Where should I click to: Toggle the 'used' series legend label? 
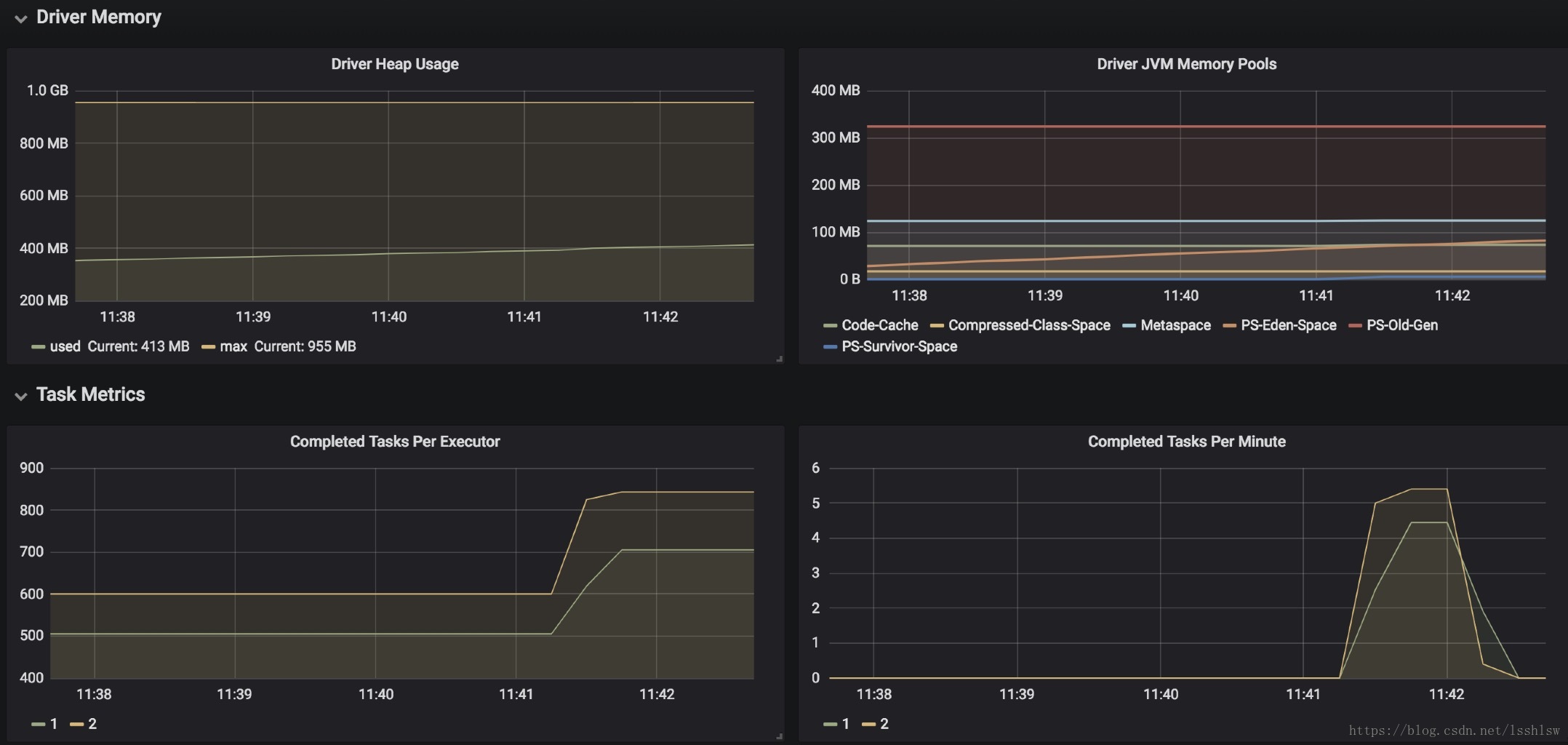(x=65, y=346)
